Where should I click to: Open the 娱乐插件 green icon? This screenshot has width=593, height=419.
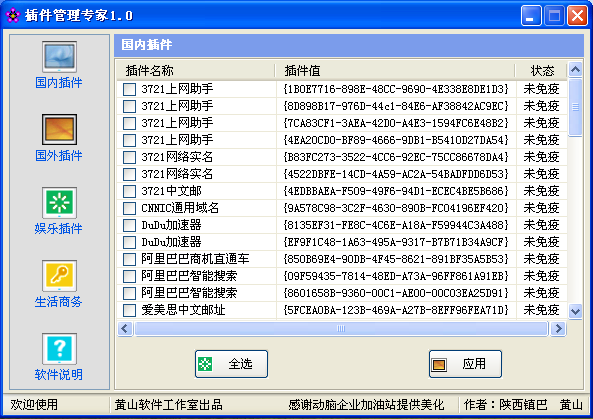point(59,203)
